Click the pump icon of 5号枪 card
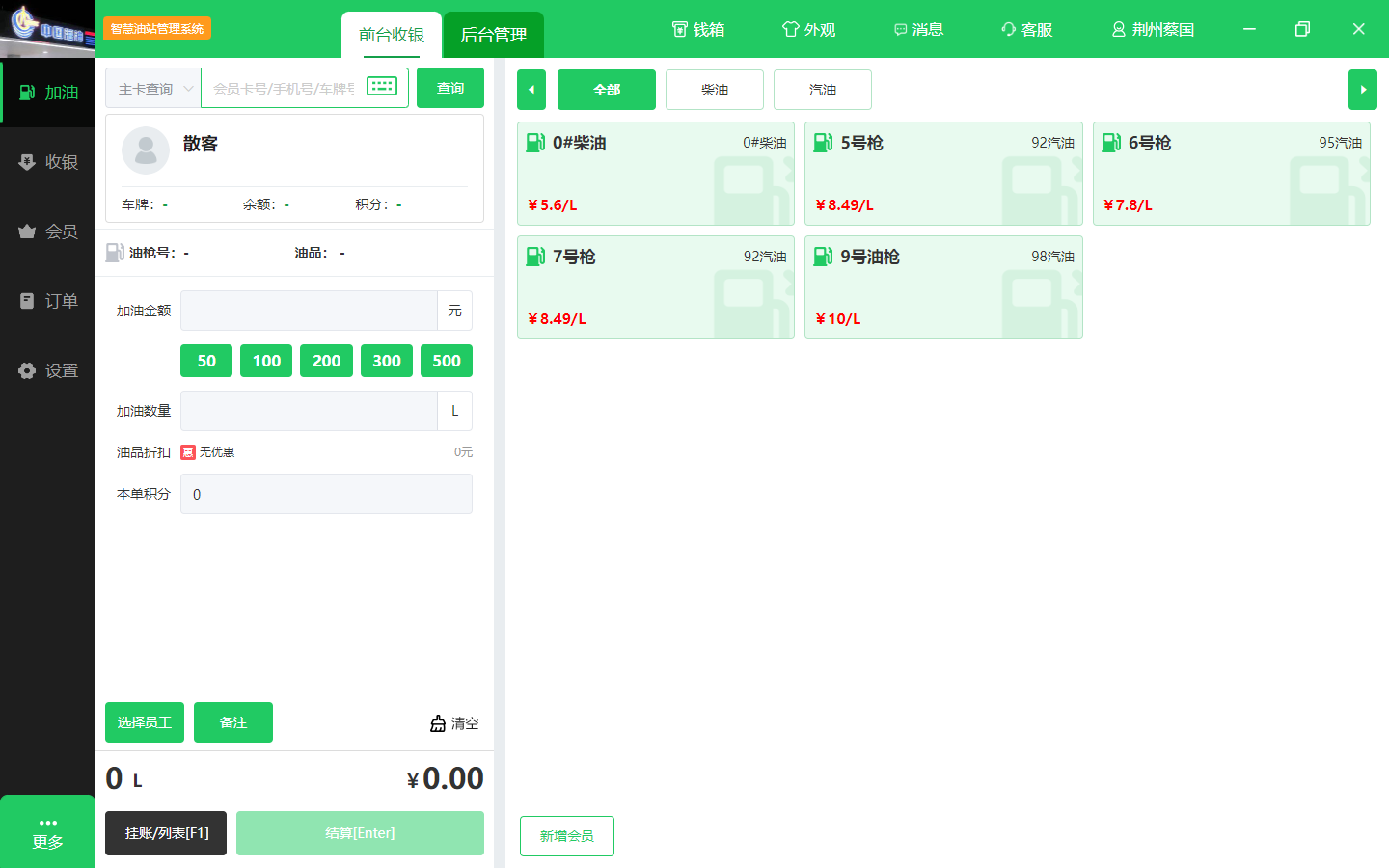Screen dimensions: 1389x868 coord(823,143)
